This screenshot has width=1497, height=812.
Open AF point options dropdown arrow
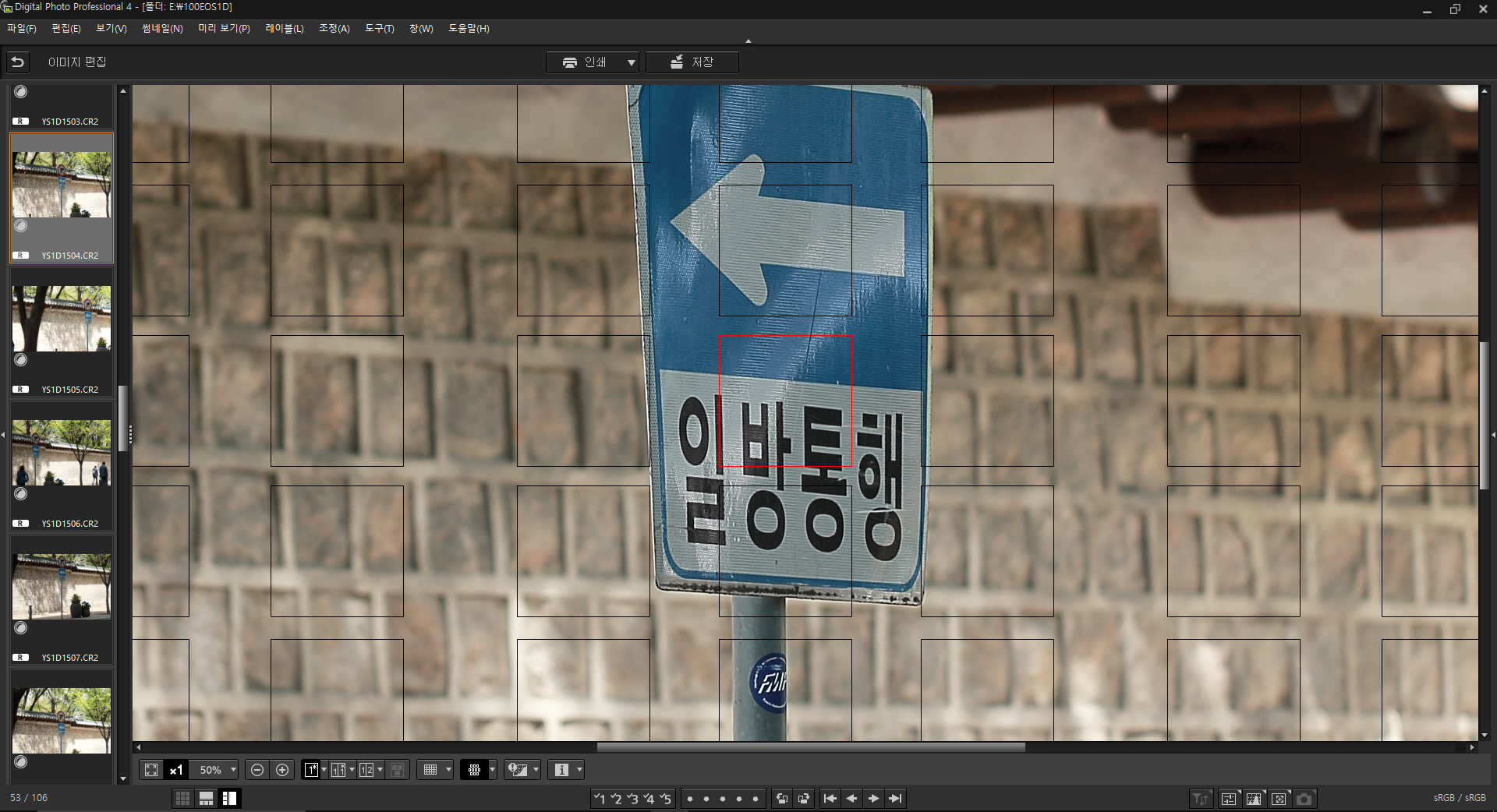(x=492, y=770)
